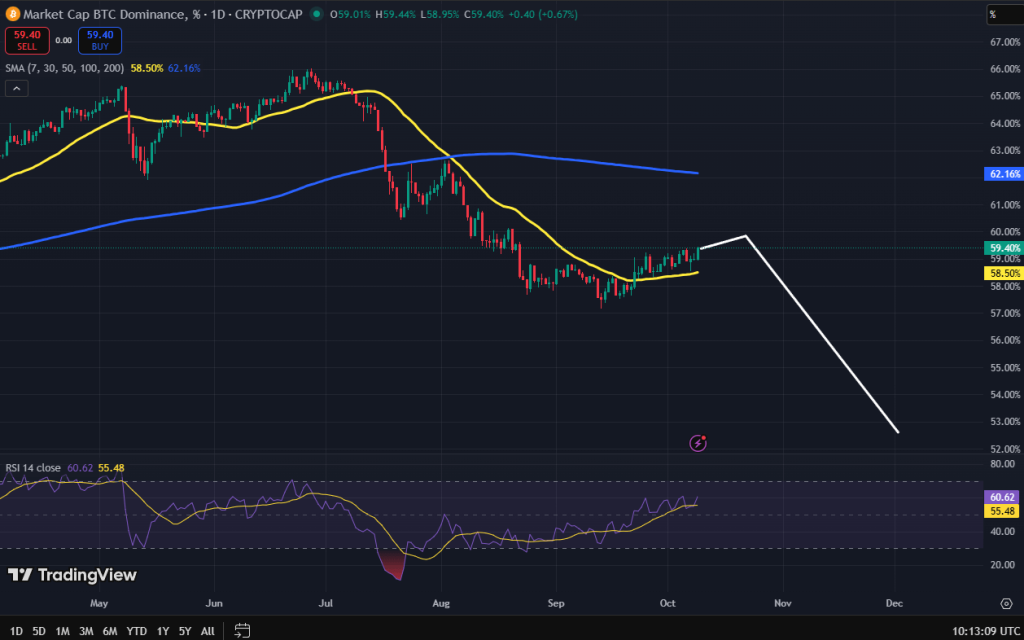Click the SMA (7, 30, 50, 100, 200) indicator legend
Viewport: 1024px width, 640px height.
tap(64, 68)
